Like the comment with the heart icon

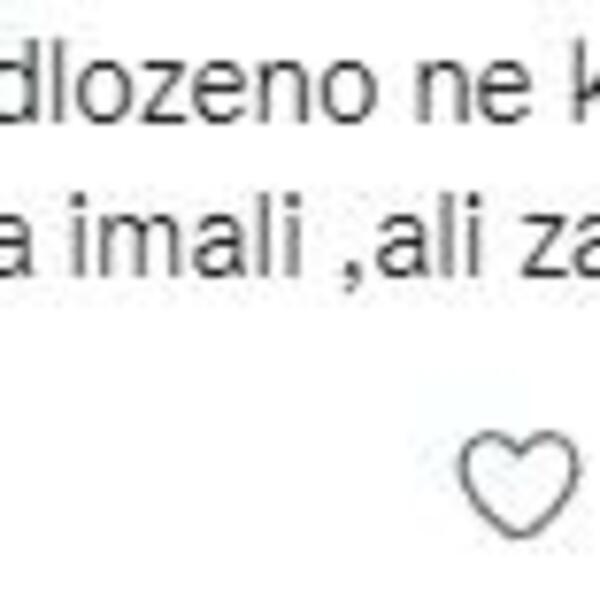coord(518,484)
